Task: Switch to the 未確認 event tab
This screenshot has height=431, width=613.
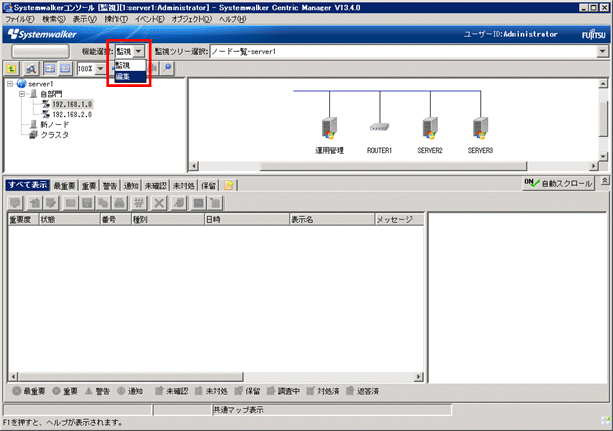Action: point(156,186)
